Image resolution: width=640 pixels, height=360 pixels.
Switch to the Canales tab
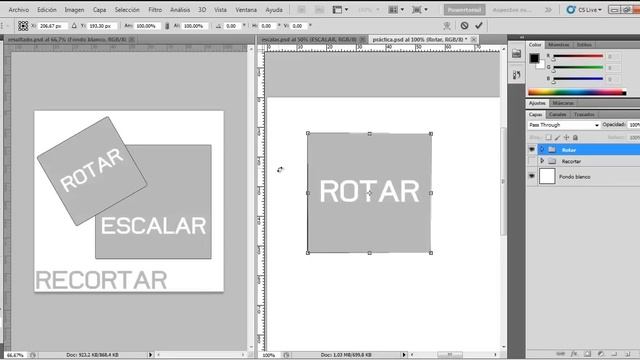tap(557, 114)
